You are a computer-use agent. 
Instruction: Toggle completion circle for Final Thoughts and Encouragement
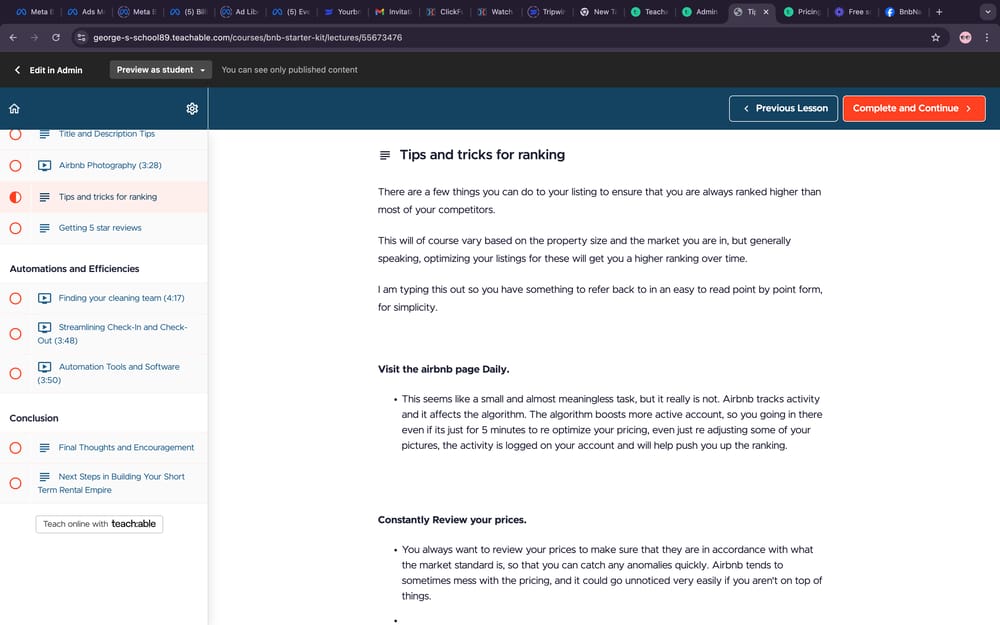[x=15, y=448]
